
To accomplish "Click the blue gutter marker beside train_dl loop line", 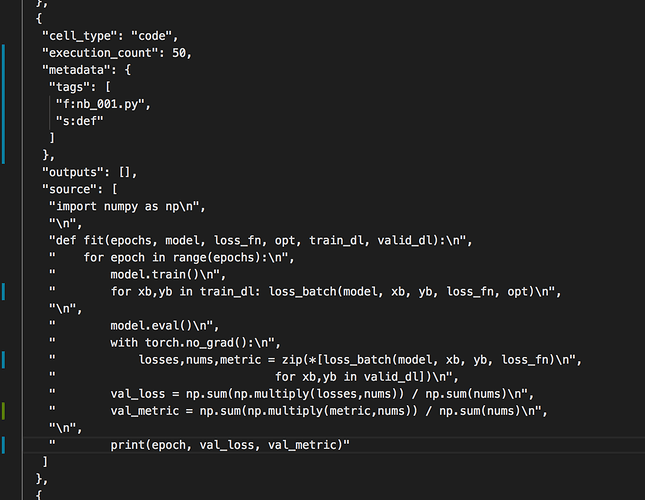I will [x=3, y=291].
